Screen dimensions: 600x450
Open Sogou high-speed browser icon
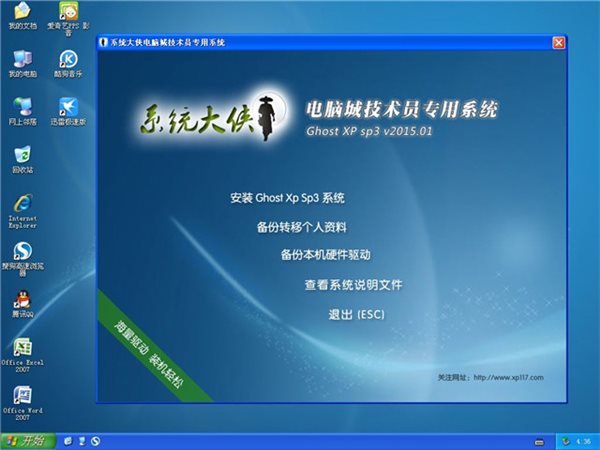[x=23, y=259]
